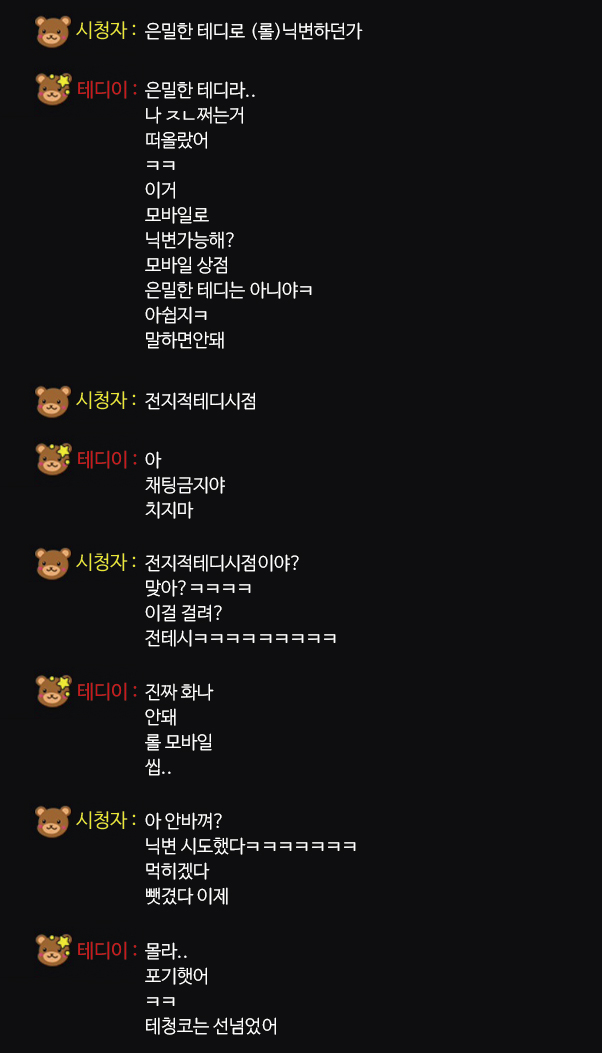Click the line 은밀한 테디는 아니야ㅋ
Screen dimensions: 602x1053
click(x=228, y=290)
